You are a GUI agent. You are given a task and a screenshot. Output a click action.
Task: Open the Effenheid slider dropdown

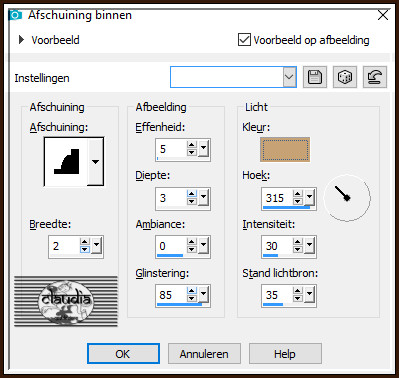click(203, 149)
